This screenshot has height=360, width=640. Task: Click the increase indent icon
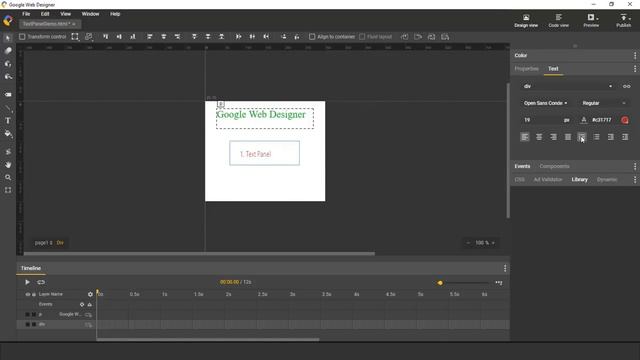click(625, 137)
